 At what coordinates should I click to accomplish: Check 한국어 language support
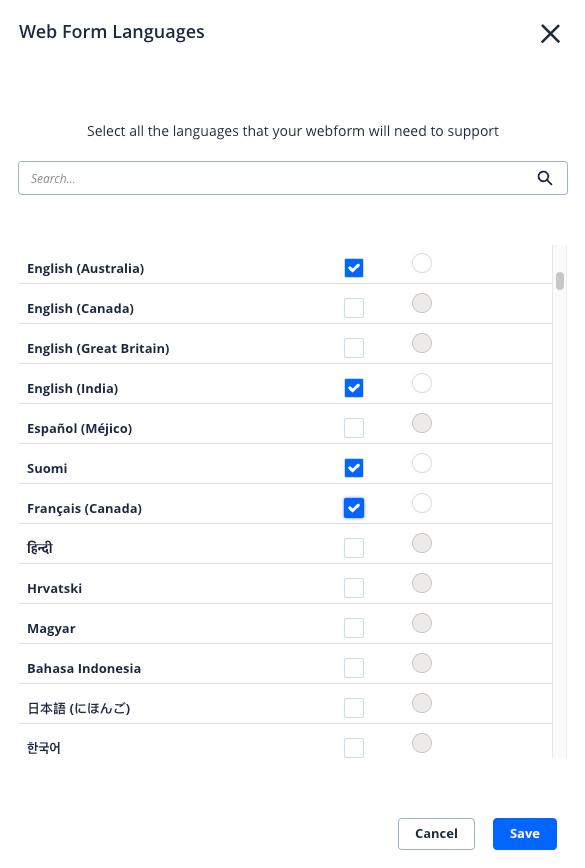click(x=354, y=747)
